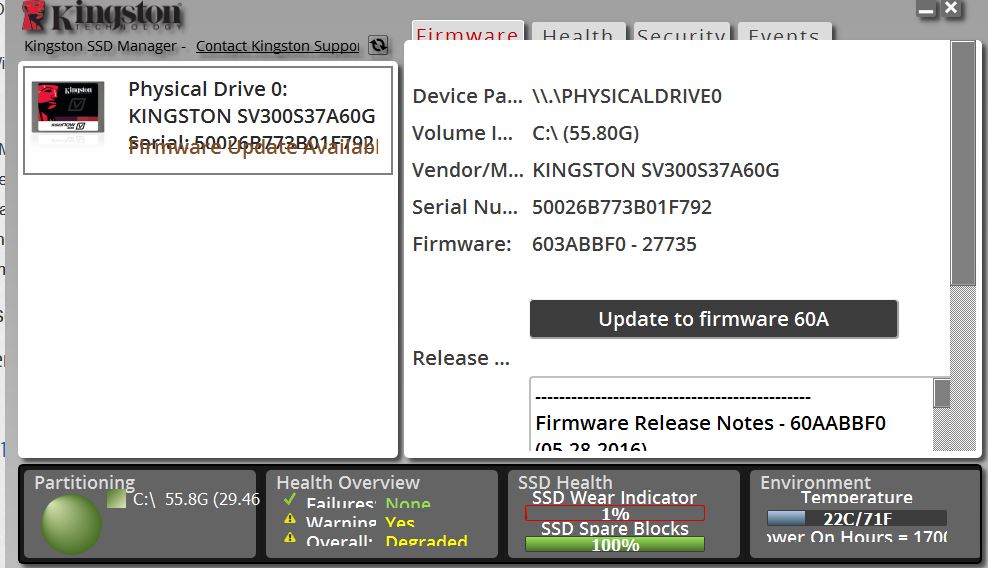The height and width of the screenshot is (568, 988).
Task: Click the green partition pie chart
Action: click(71, 525)
